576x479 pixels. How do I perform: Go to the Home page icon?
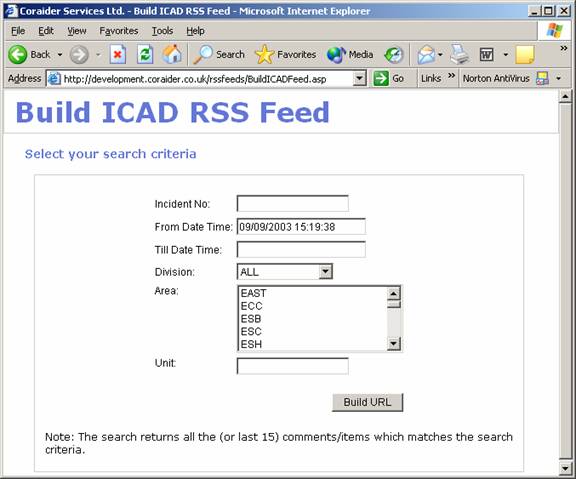[172, 54]
